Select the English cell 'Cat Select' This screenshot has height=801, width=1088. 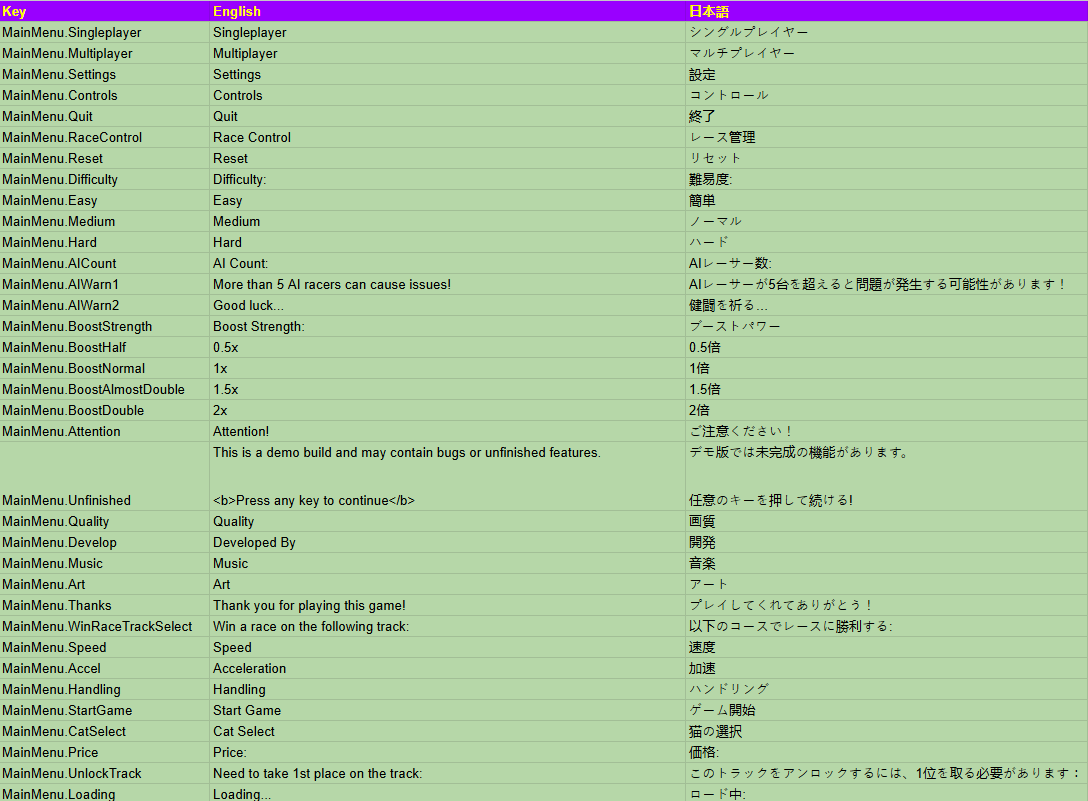pyautogui.click(x=448, y=732)
